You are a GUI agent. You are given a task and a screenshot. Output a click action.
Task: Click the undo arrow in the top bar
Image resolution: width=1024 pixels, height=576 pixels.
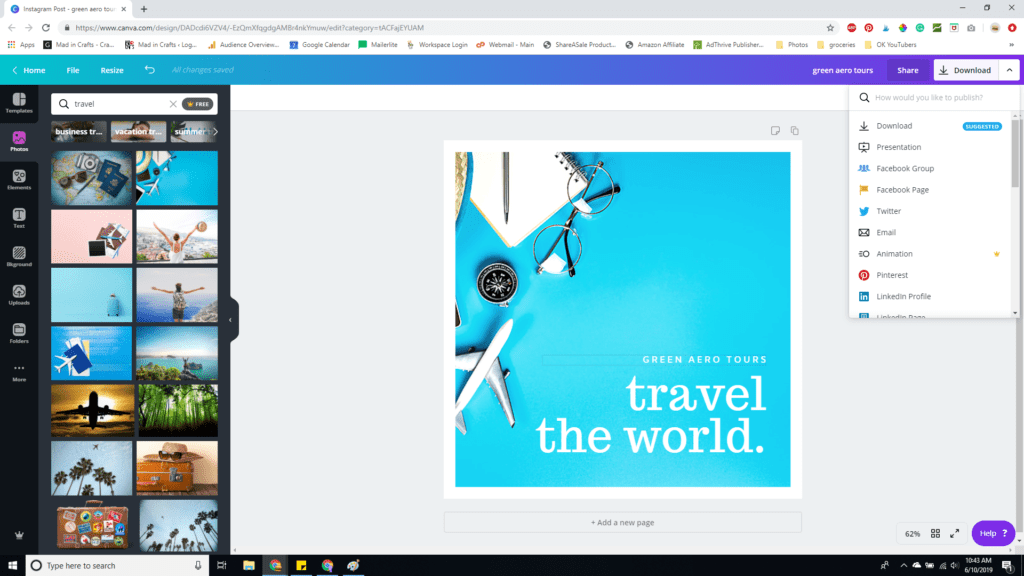point(150,69)
